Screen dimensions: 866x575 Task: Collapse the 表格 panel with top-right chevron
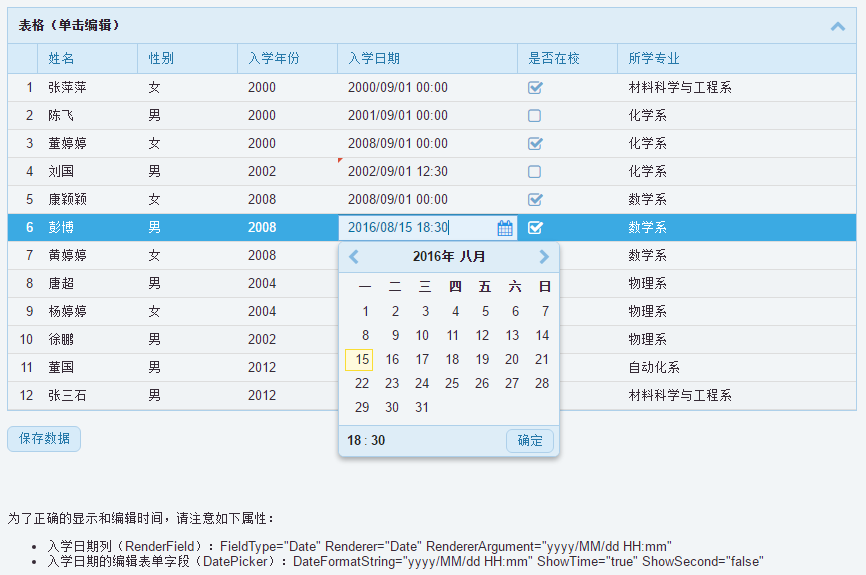click(838, 26)
